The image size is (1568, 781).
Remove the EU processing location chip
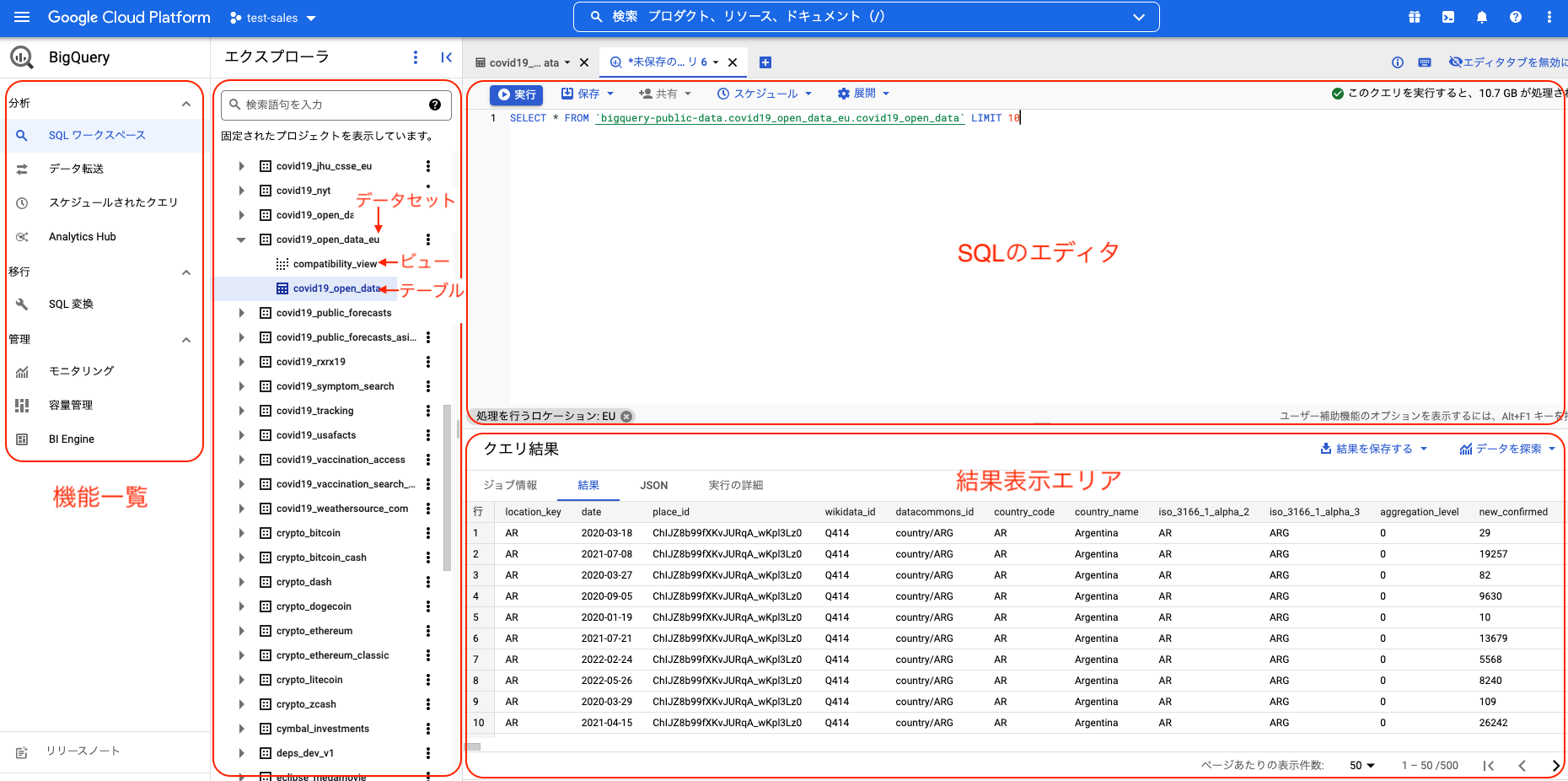click(x=626, y=416)
